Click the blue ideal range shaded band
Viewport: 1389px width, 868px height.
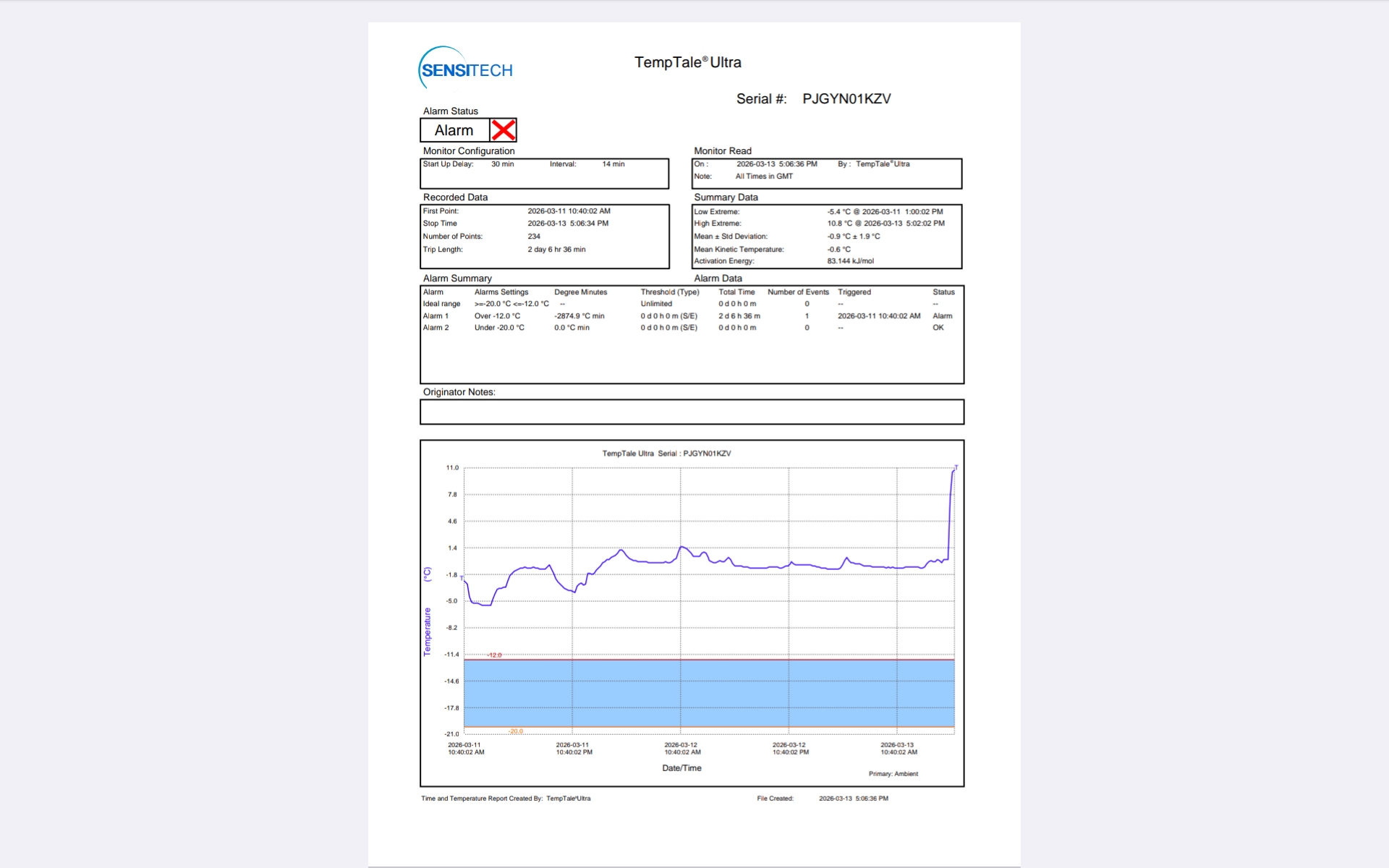[709, 693]
